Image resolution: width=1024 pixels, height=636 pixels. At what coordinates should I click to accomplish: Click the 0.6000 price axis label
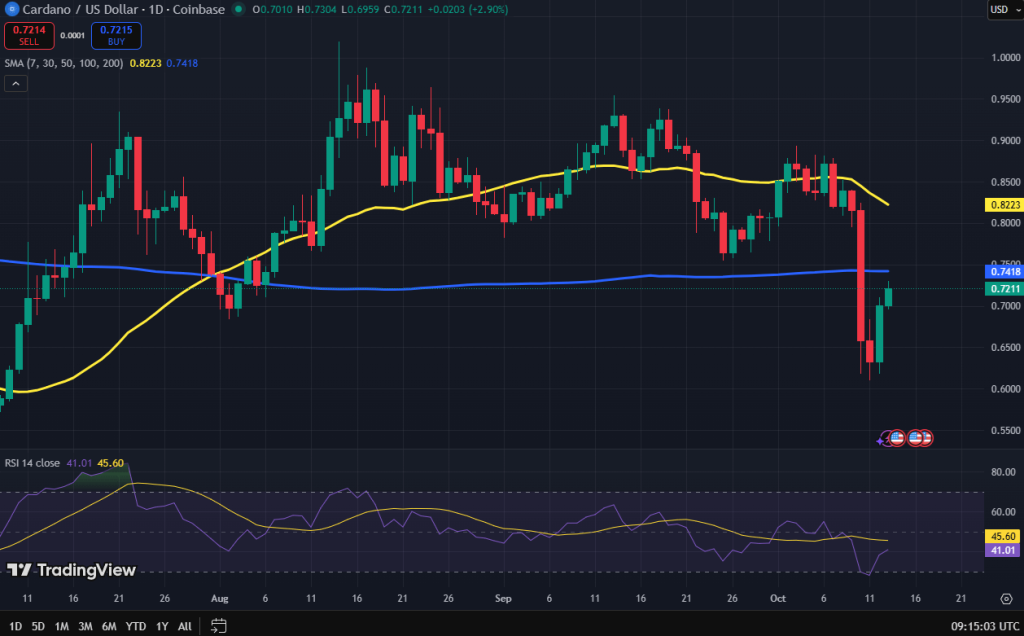click(x=1005, y=389)
